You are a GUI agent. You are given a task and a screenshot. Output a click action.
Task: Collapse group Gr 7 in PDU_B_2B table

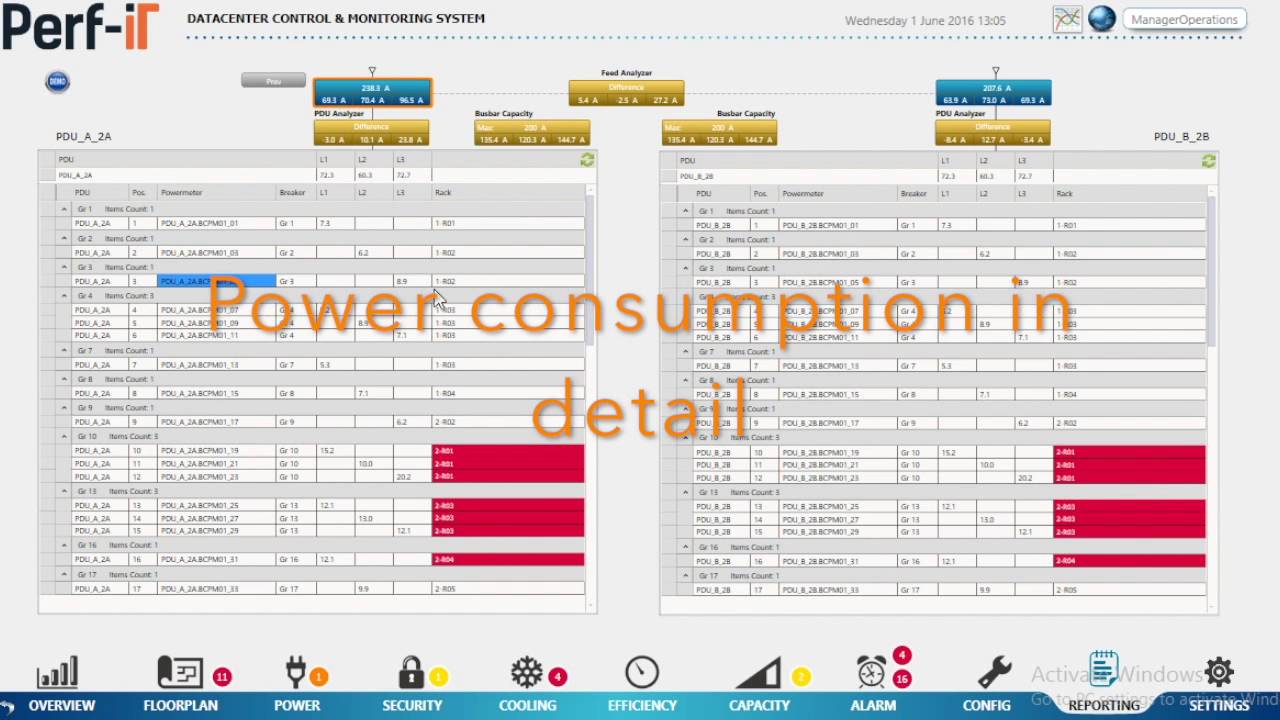tap(686, 352)
